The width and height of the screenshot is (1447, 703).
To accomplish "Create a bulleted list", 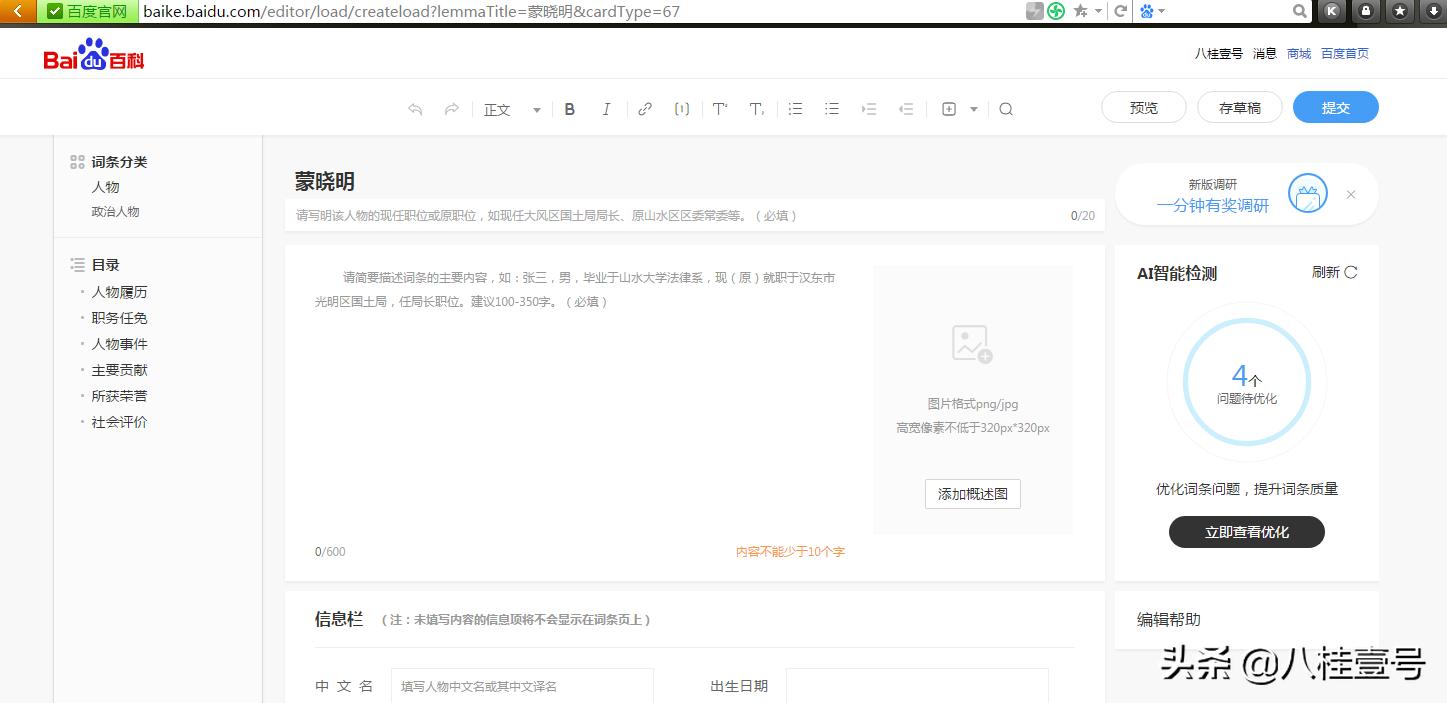I will pyautogui.click(x=831, y=108).
